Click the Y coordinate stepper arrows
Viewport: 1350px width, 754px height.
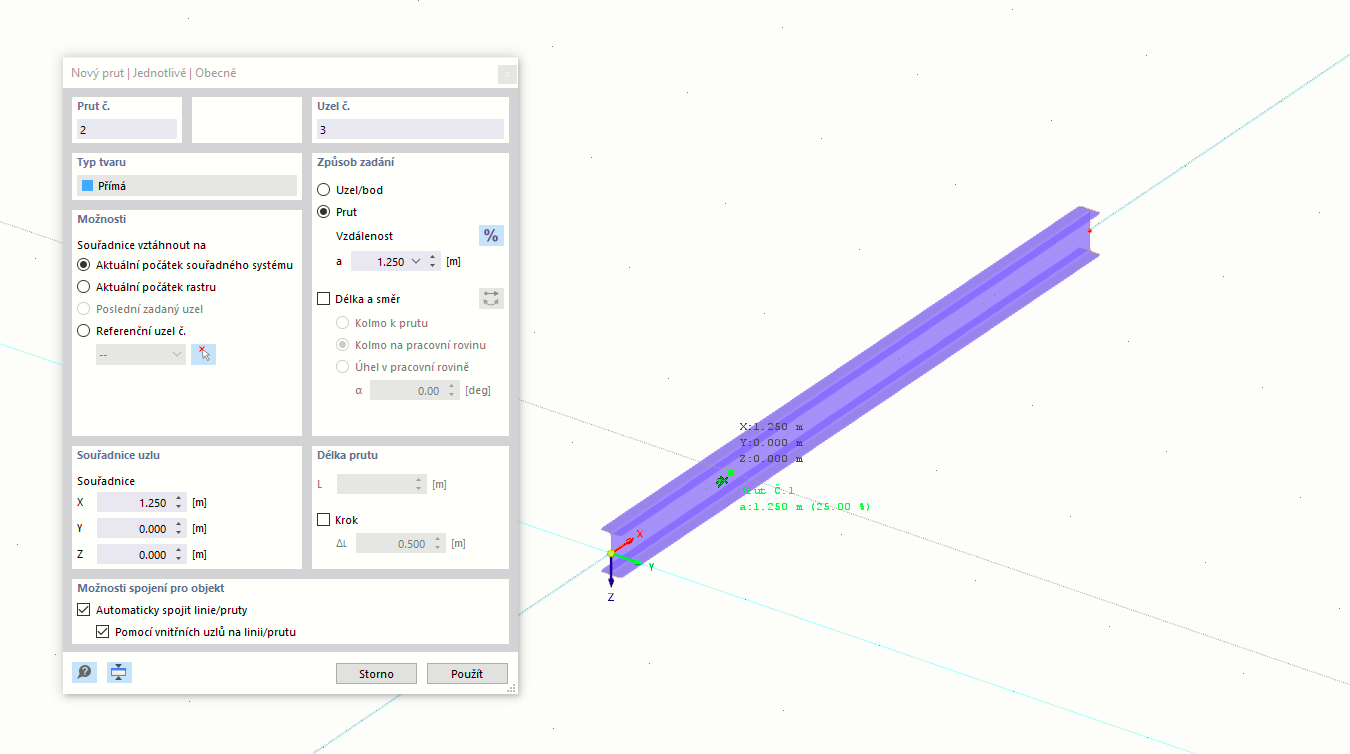coord(179,528)
